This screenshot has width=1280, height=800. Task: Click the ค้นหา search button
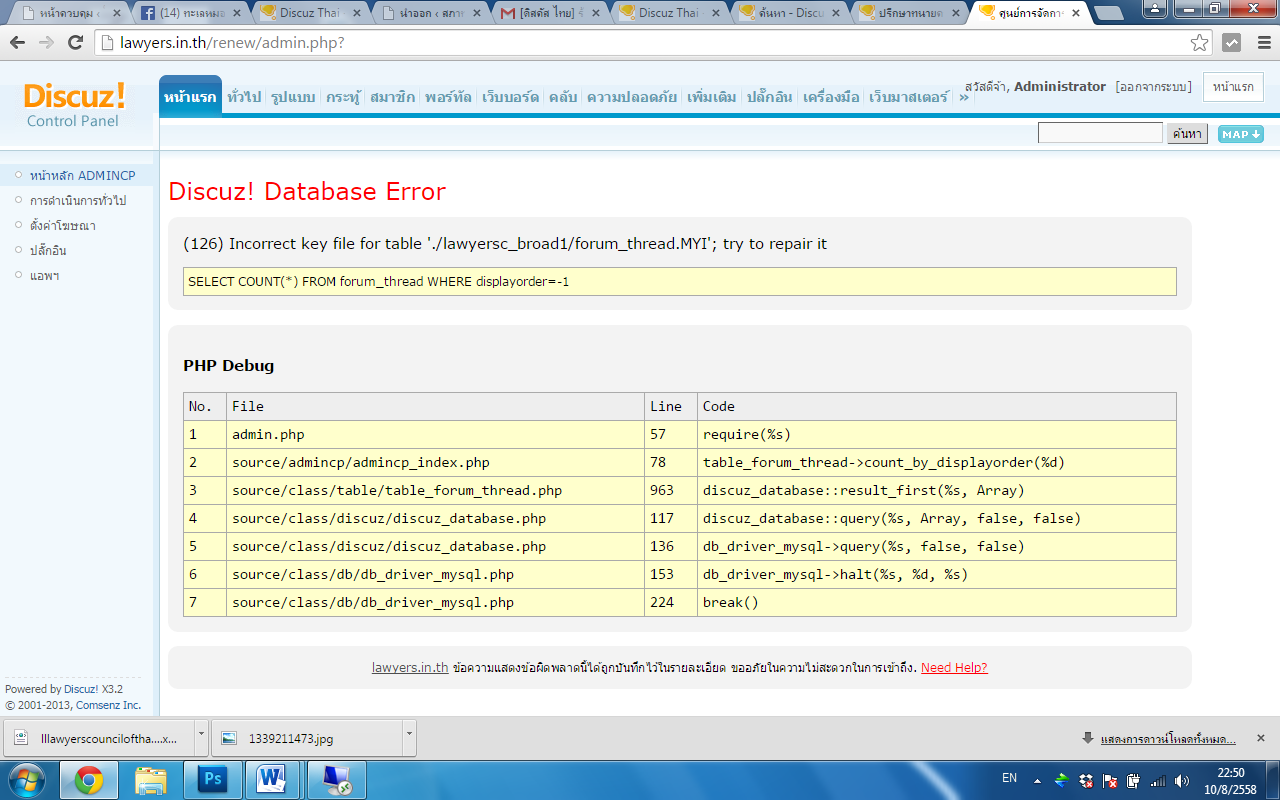[1187, 134]
